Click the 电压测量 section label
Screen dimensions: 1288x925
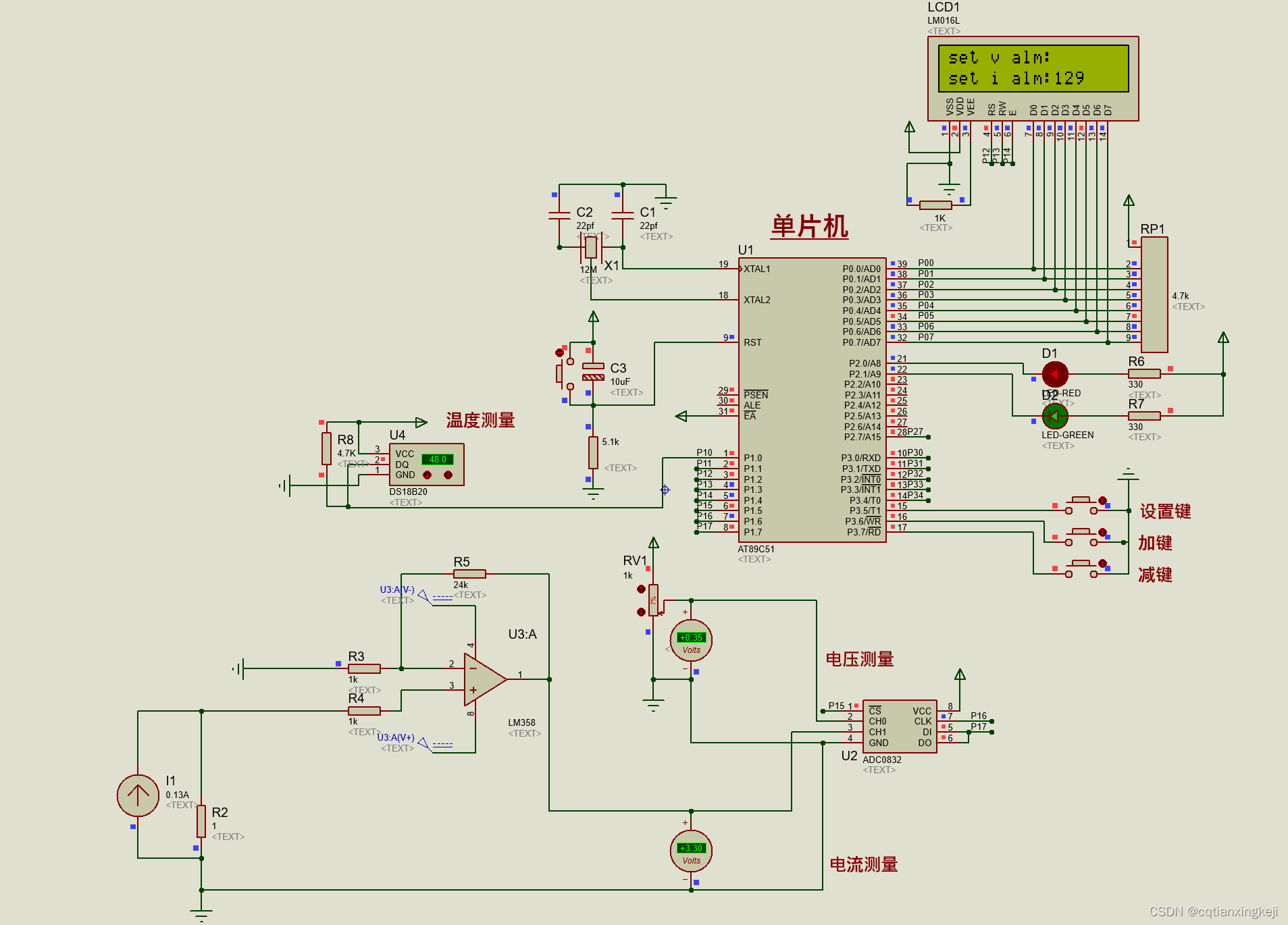click(x=860, y=660)
